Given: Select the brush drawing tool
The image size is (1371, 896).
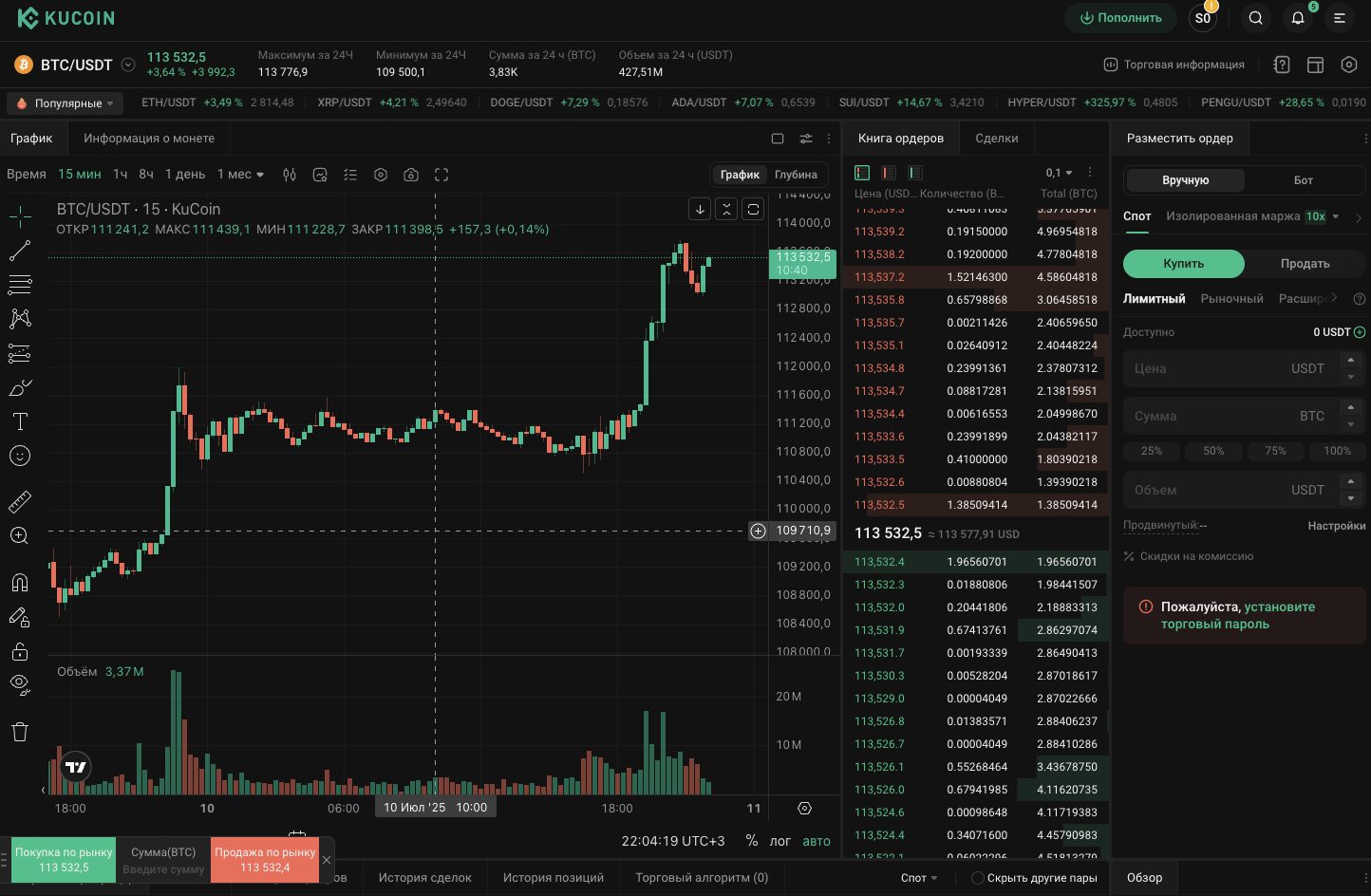Looking at the screenshot, I should click(20, 387).
